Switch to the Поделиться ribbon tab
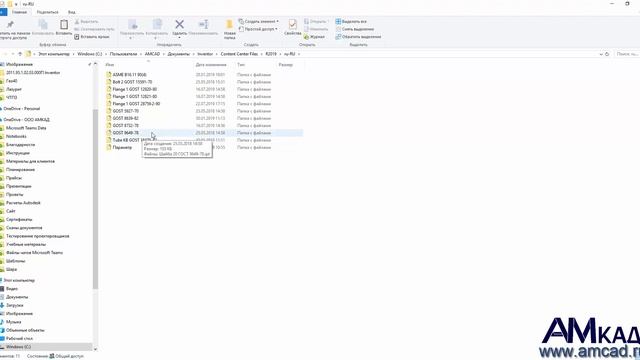This screenshot has width=640, height=360. tap(47, 12)
